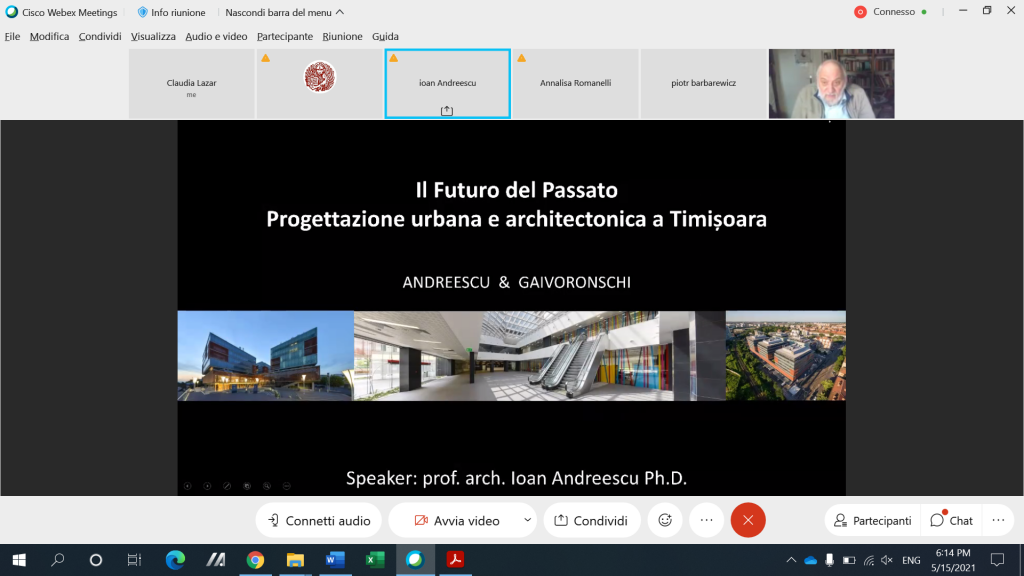
Task: Open panel options ellipsis next to Chat
Action: point(997,520)
